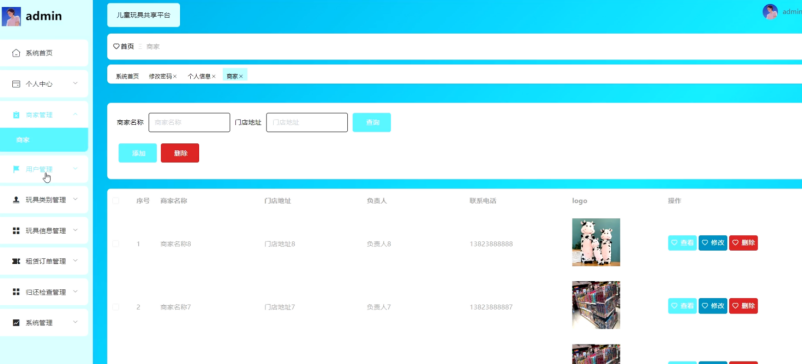Image resolution: width=802 pixels, height=364 pixels.
Task: Click the flag icon beside 用户管理
Action: [16, 169]
